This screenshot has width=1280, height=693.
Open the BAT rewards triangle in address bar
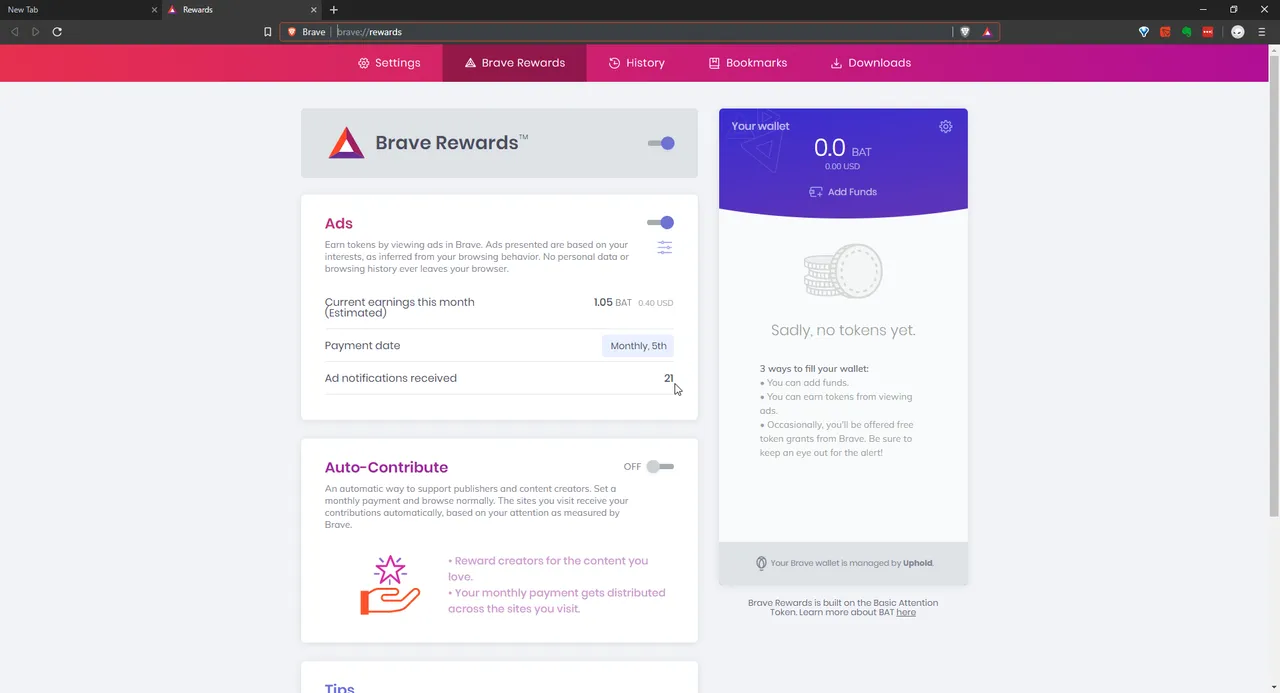pyautogui.click(x=987, y=32)
